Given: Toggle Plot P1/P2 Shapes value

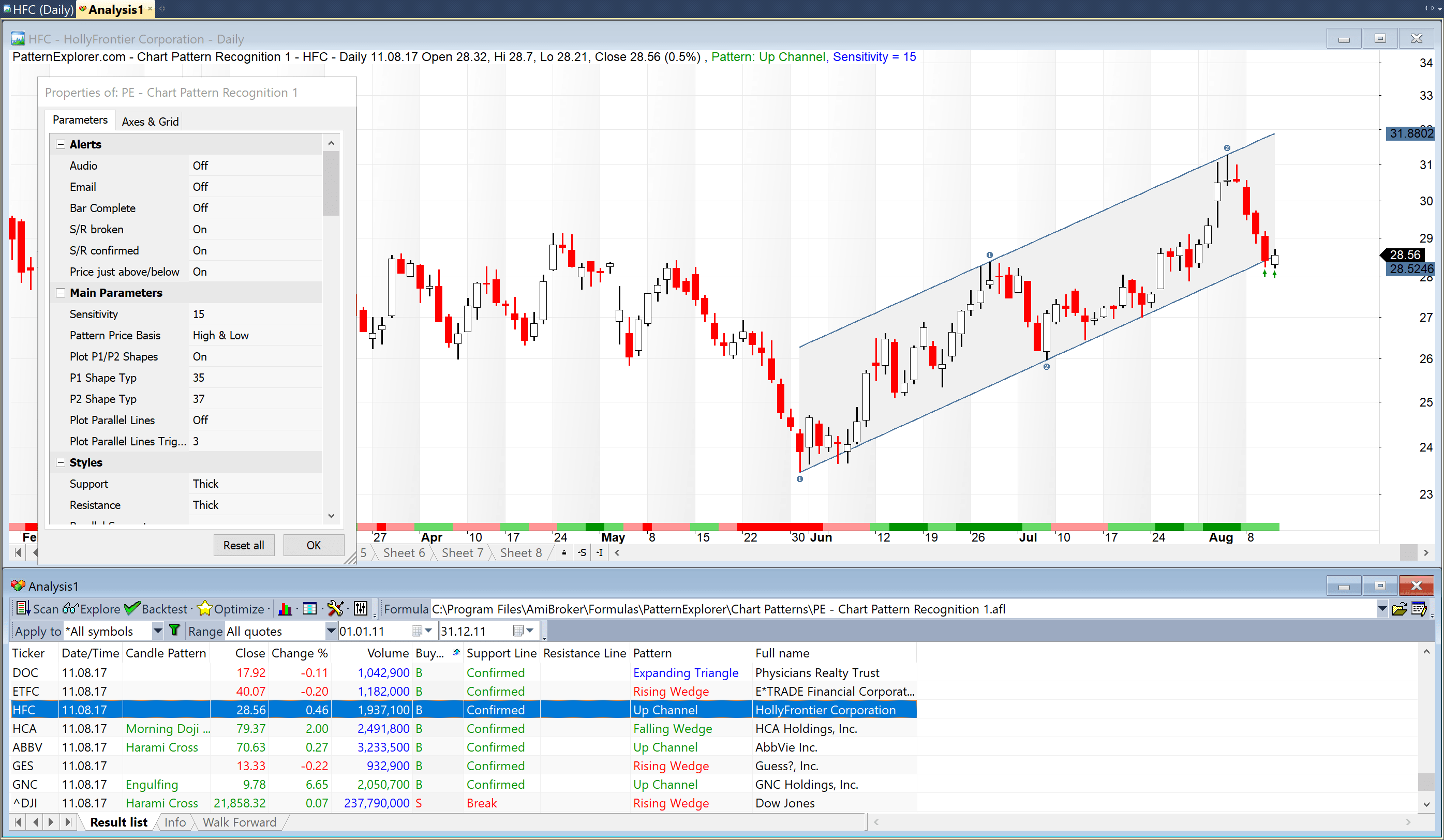Looking at the screenshot, I should 255,356.
